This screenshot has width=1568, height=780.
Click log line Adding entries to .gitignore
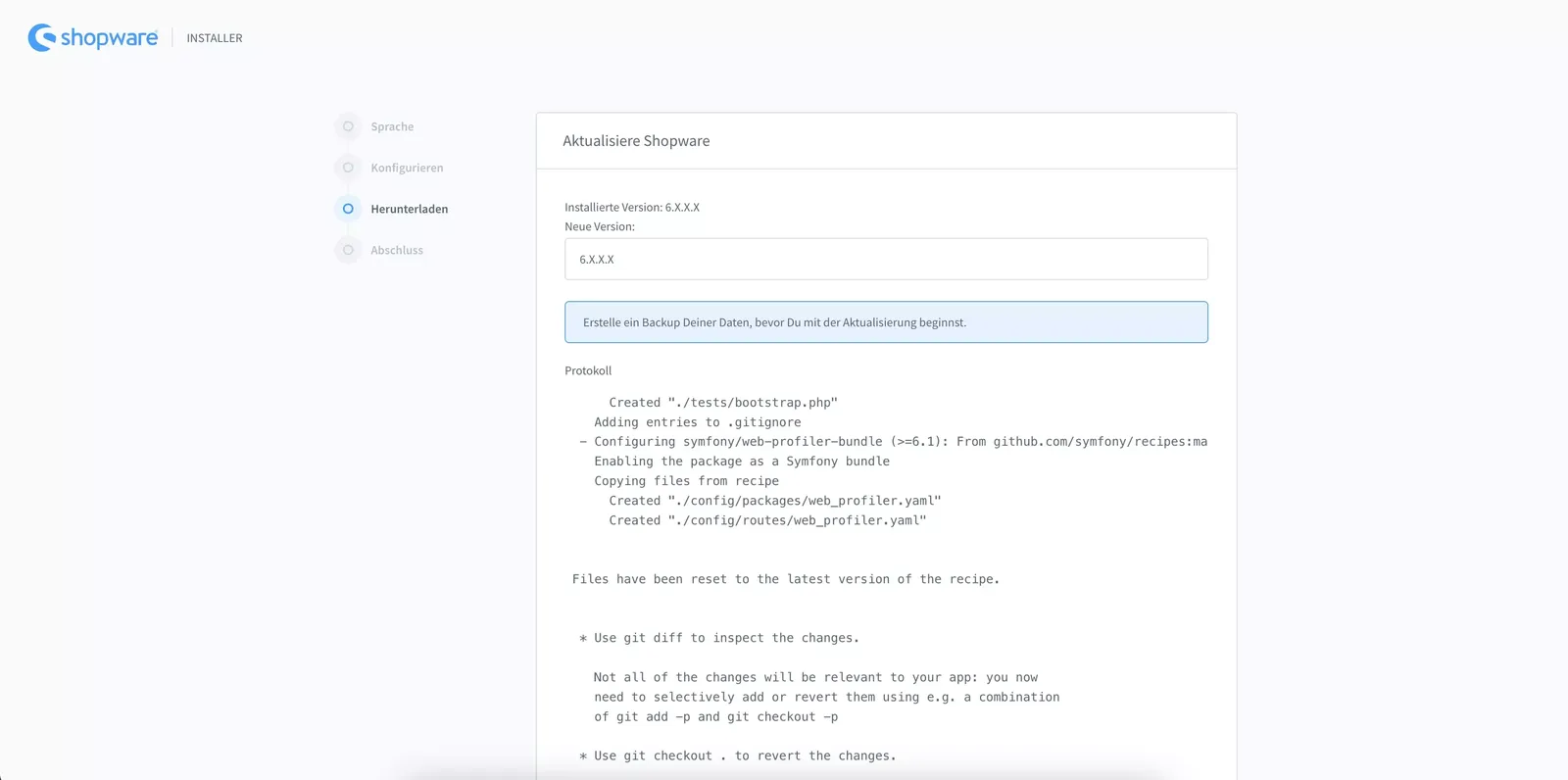pyautogui.click(x=697, y=422)
